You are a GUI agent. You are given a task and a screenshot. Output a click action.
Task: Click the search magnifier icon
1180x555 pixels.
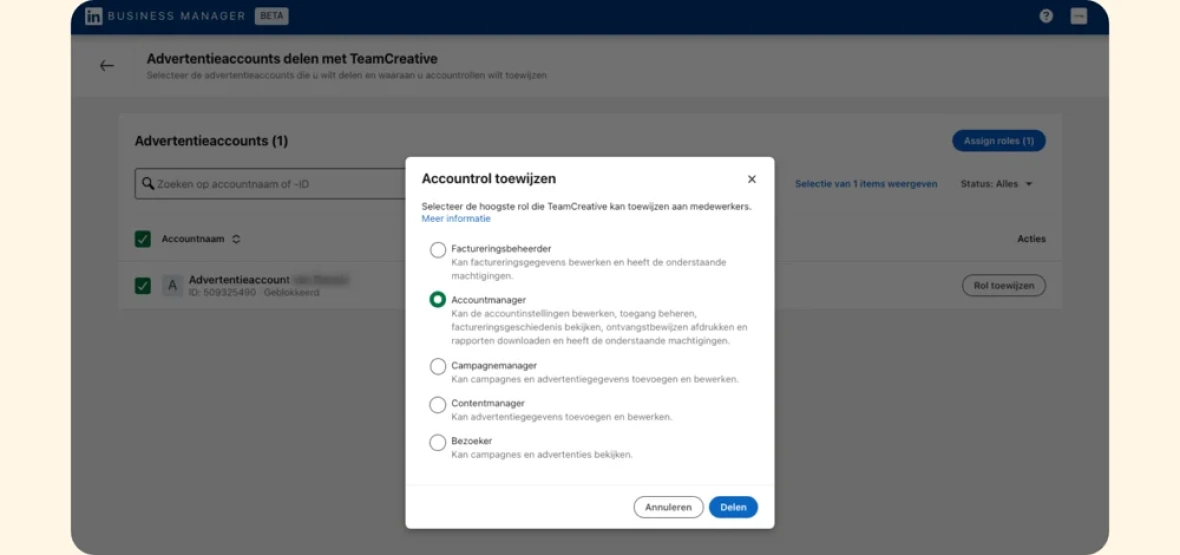pos(148,183)
